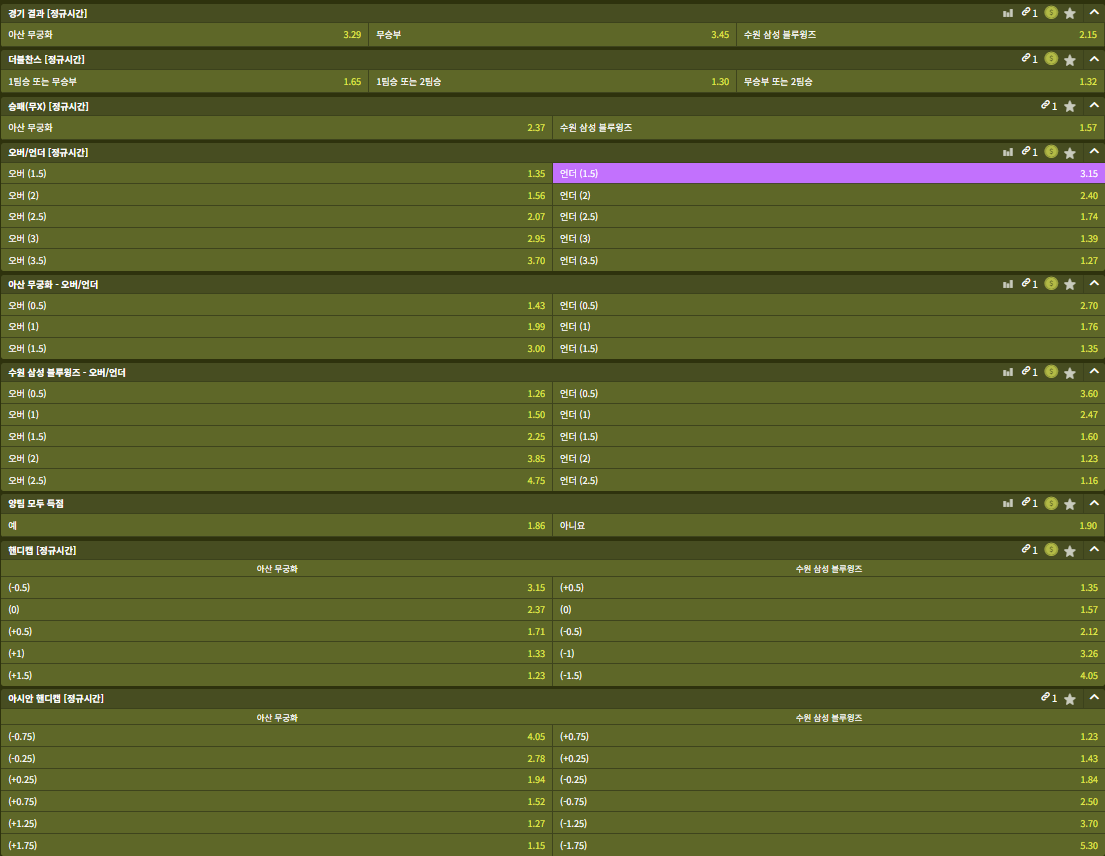1105x856 pixels.
Task: Collapse the 아시안 핸디캡 [정규시간] section
Action: point(1093,698)
